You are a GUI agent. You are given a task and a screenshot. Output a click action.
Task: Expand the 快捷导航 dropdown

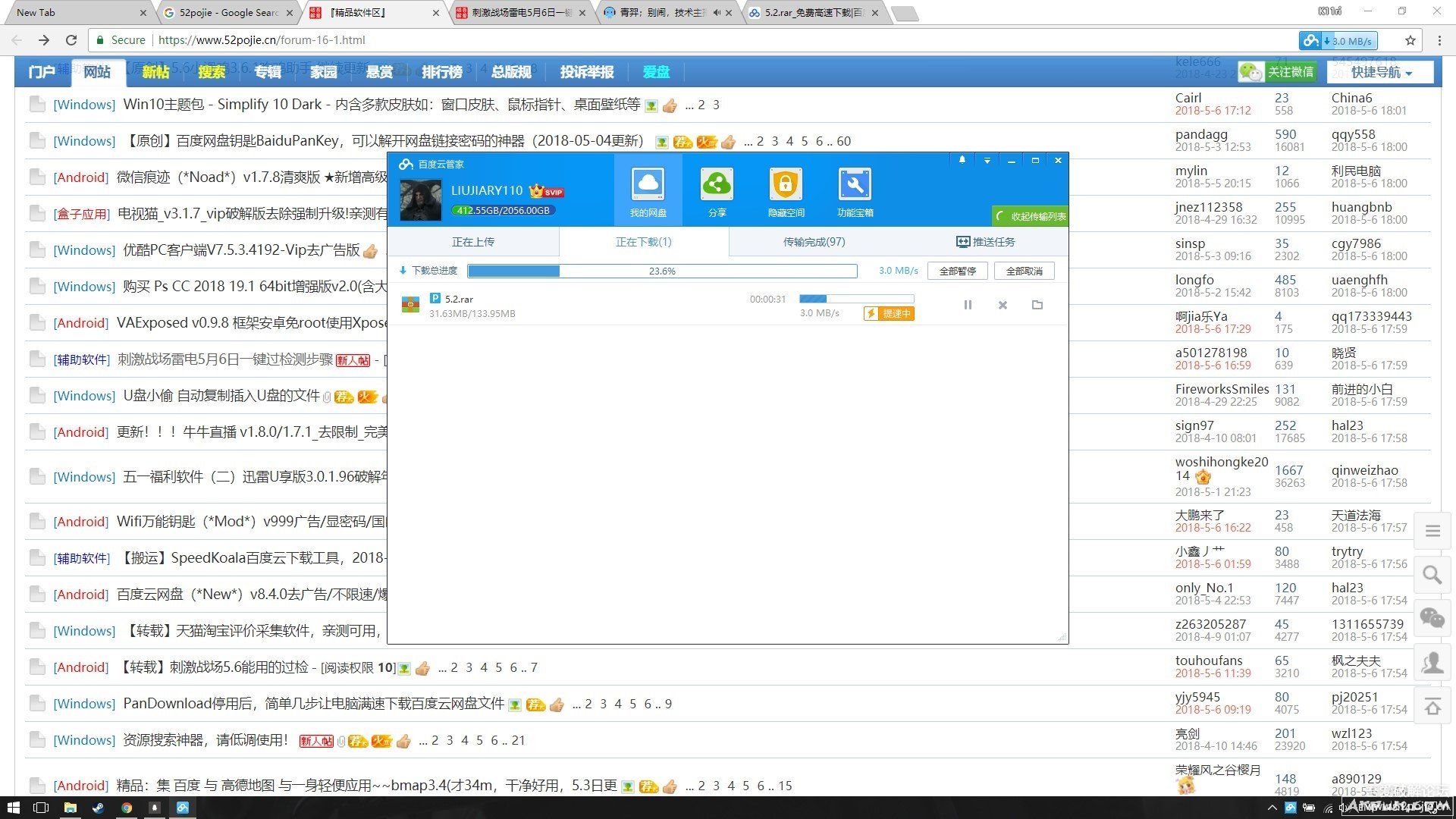pos(1376,72)
